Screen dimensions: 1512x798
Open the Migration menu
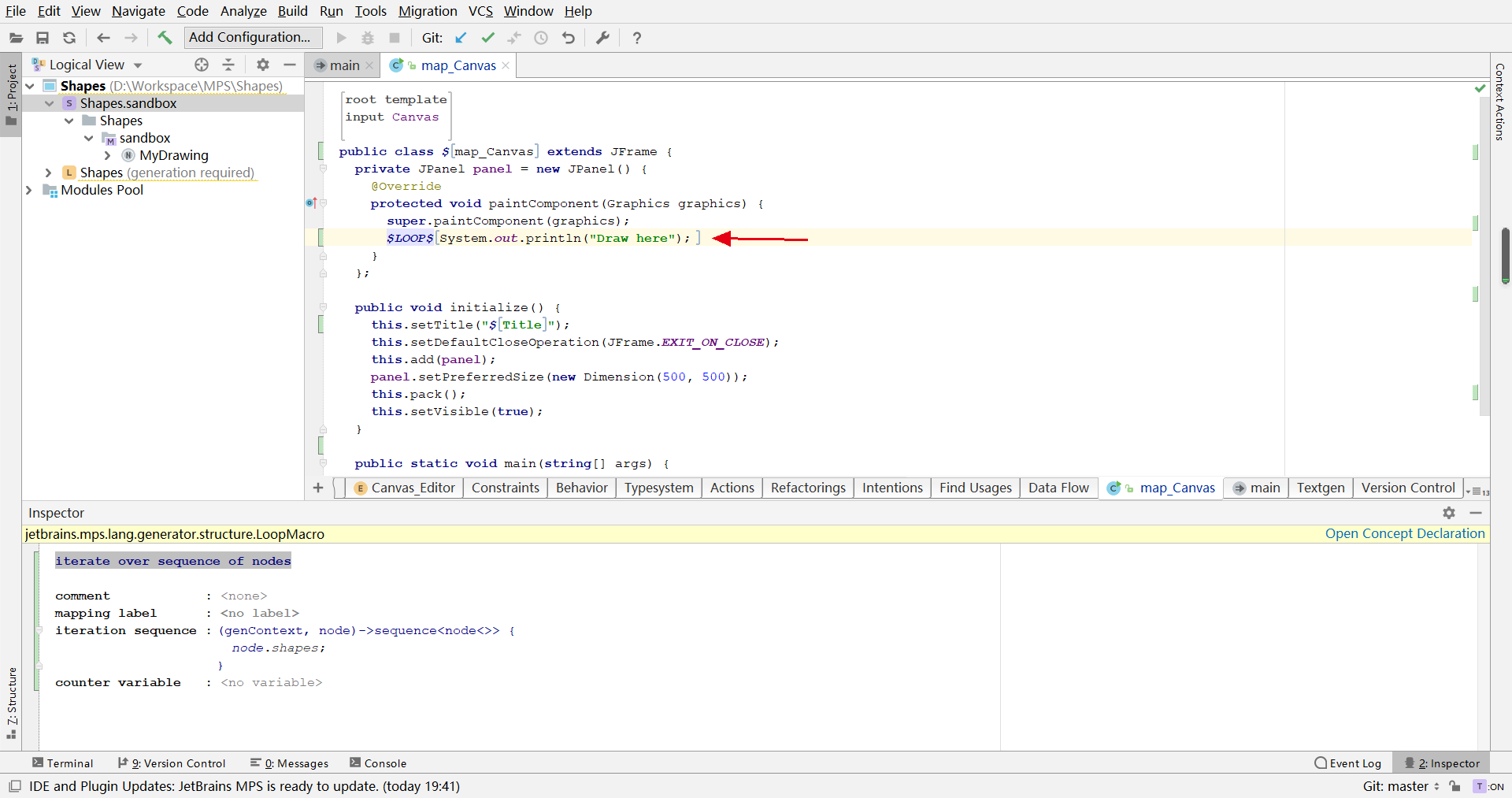click(x=428, y=11)
